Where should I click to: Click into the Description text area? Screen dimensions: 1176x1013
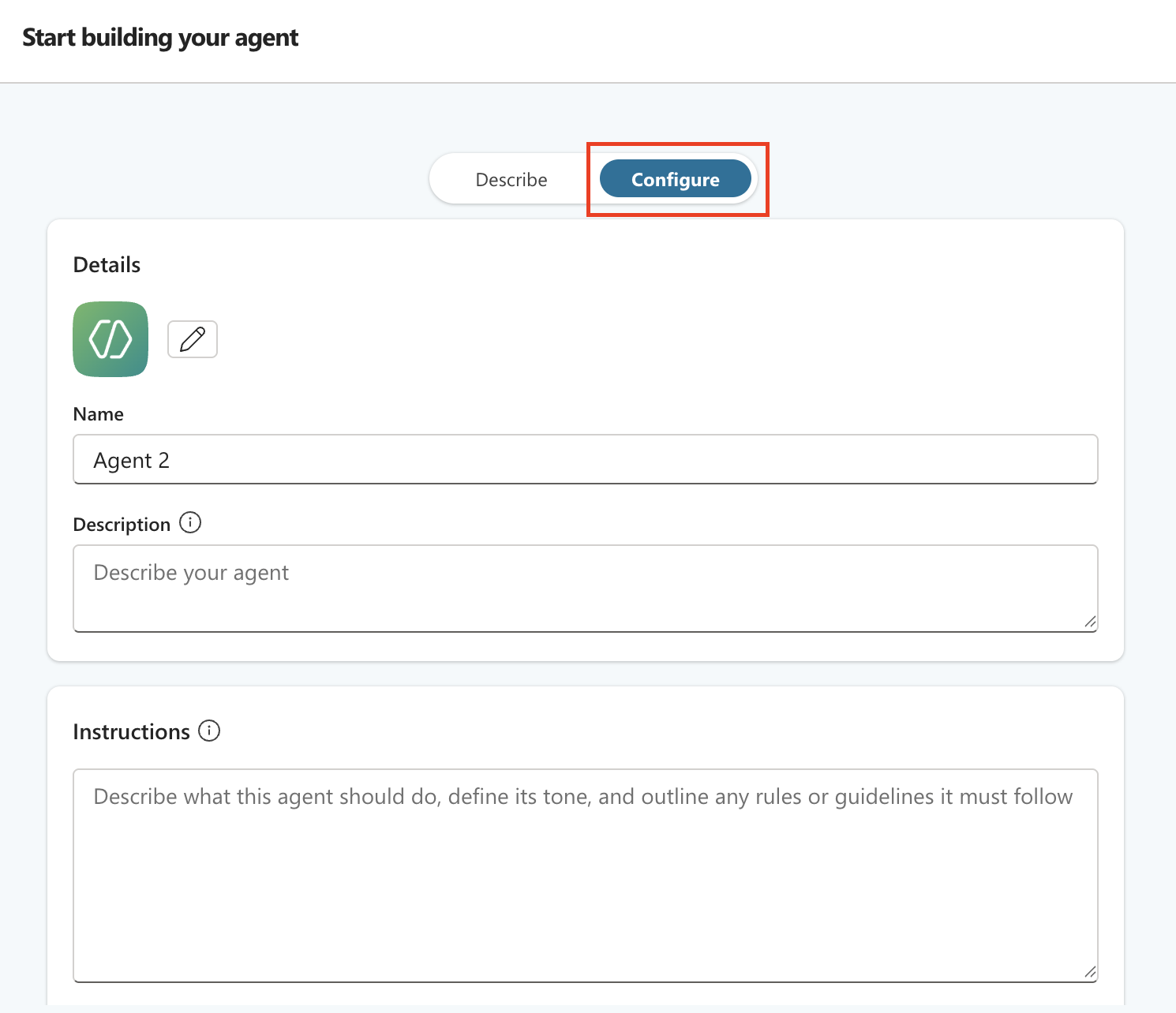585,600
